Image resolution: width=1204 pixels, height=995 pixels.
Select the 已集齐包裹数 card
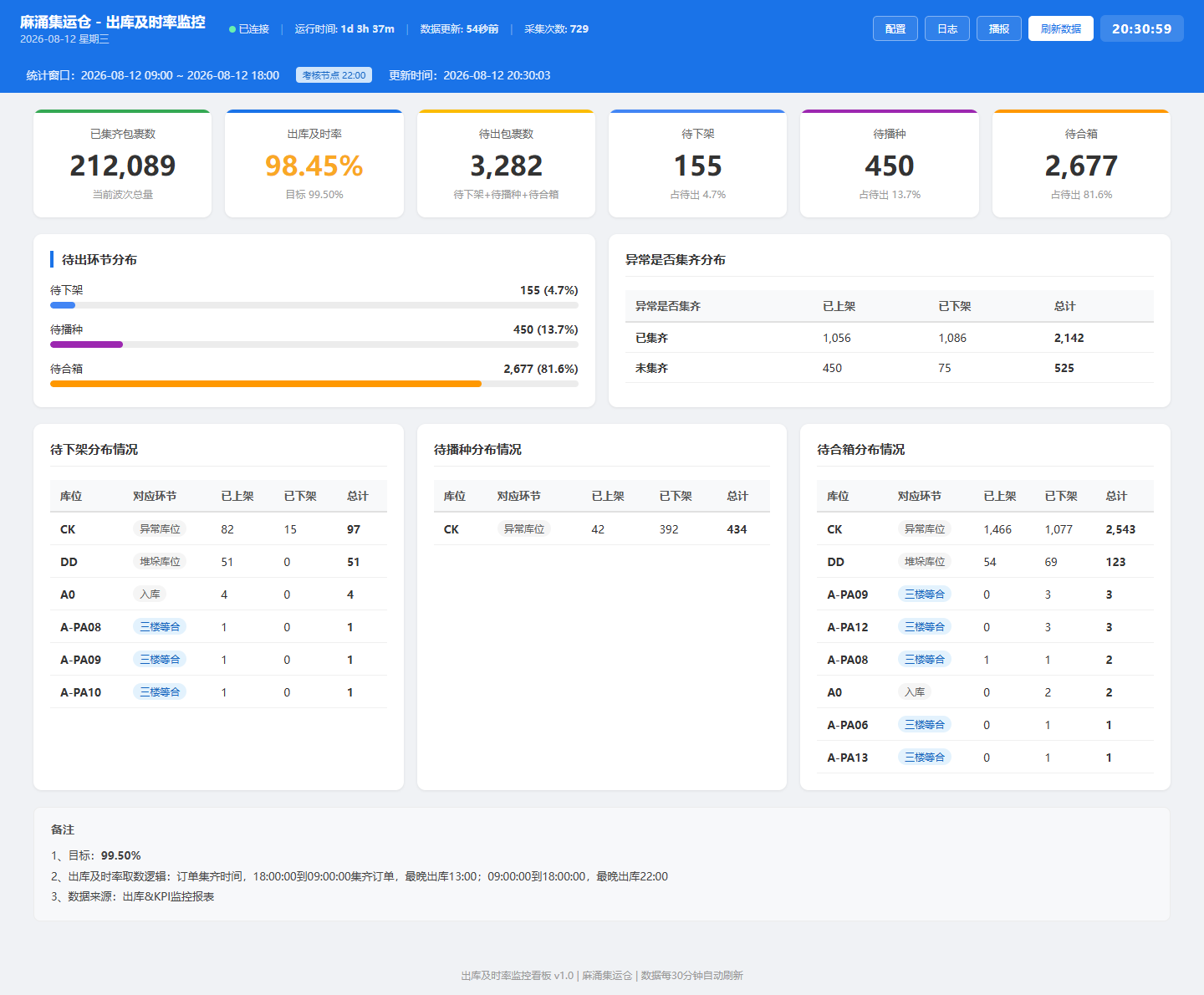click(x=123, y=164)
